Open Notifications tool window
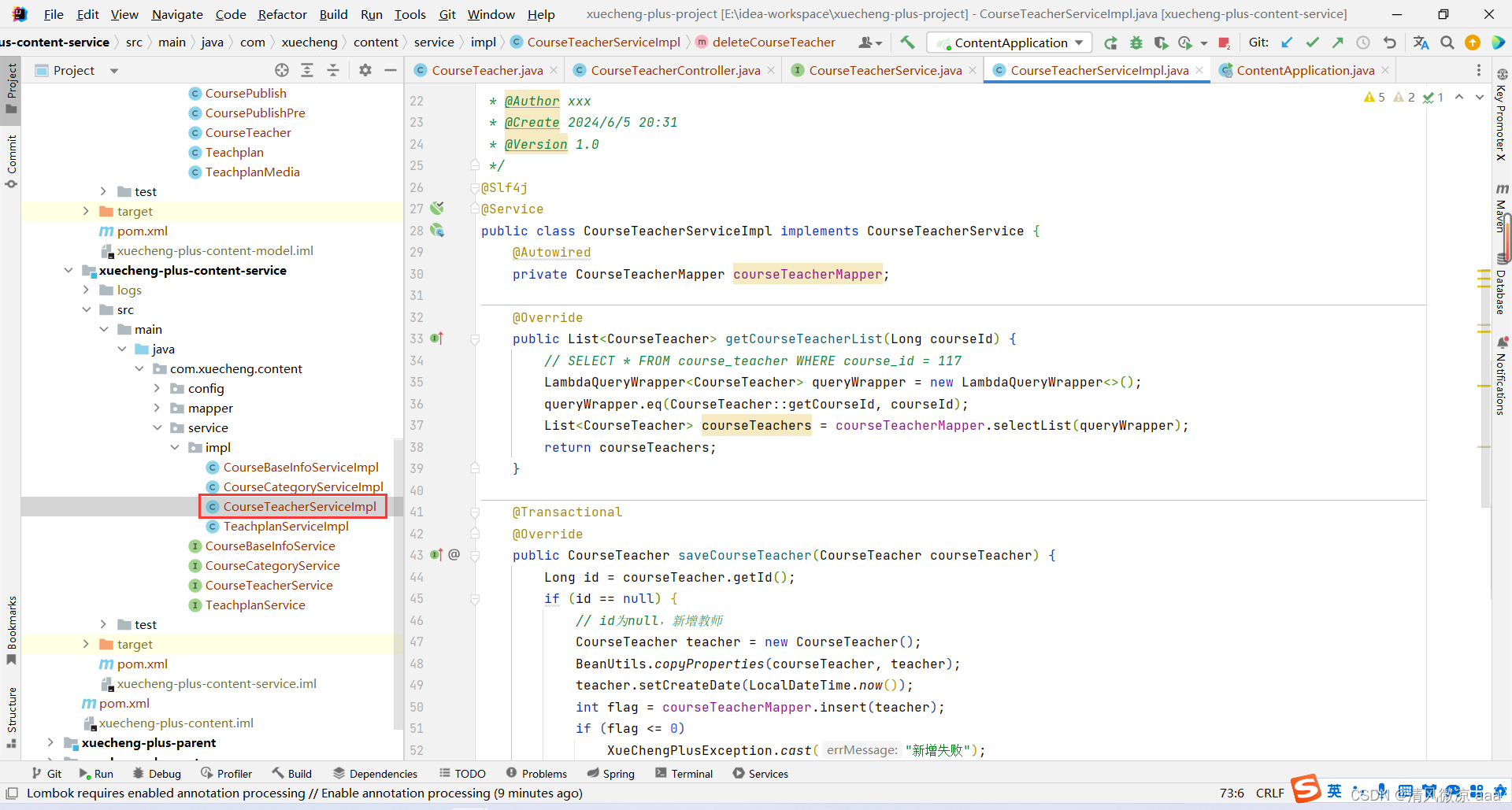The image size is (1512, 810). pyautogui.click(x=1502, y=375)
